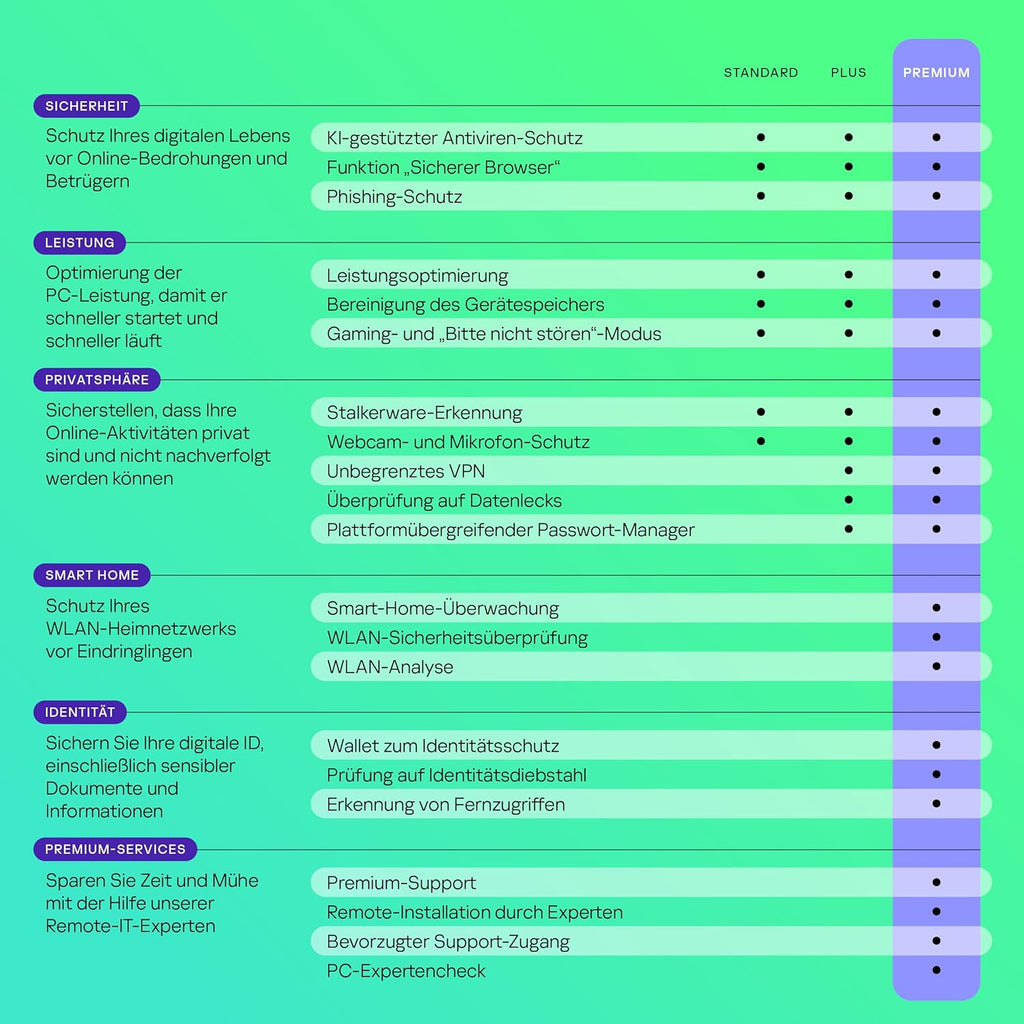Click the PC-Expertencheck feature label
Screen dimensions: 1024x1024
(x=406, y=971)
